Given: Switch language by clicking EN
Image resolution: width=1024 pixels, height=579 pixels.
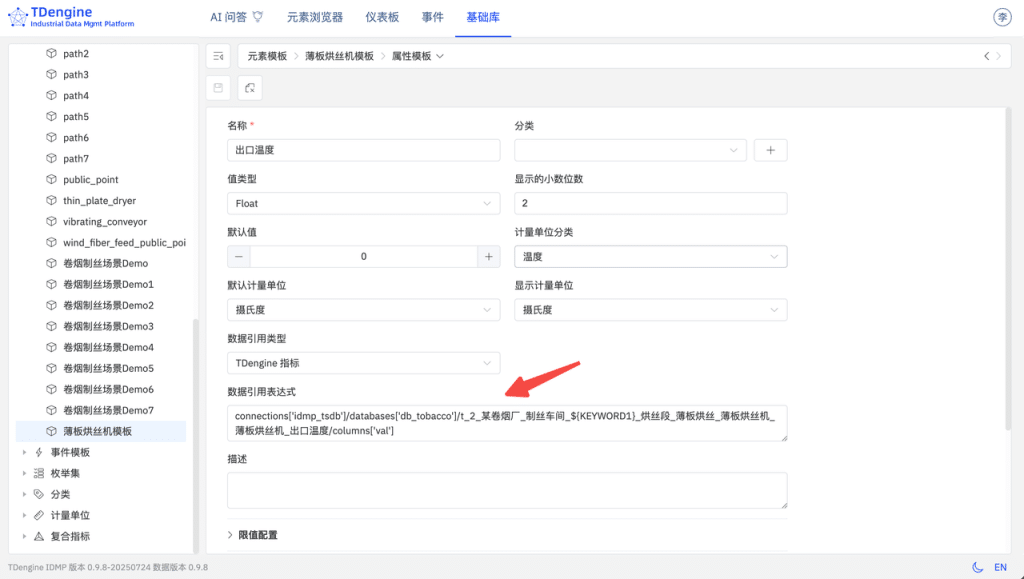Looking at the screenshot, I should pyautogui.click(x=1000, y=566).
